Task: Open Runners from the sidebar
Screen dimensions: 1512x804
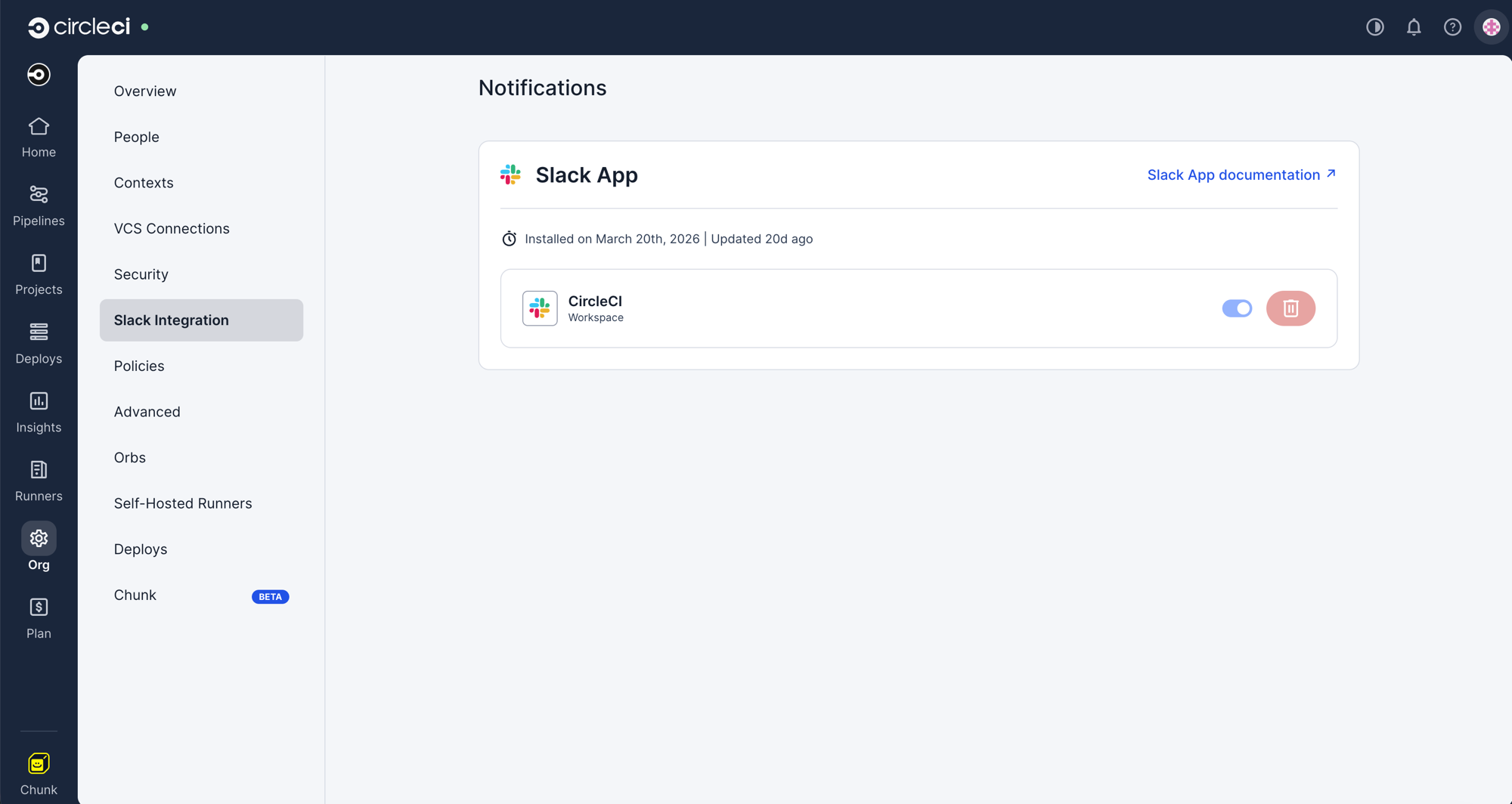Action: point(39,481)
